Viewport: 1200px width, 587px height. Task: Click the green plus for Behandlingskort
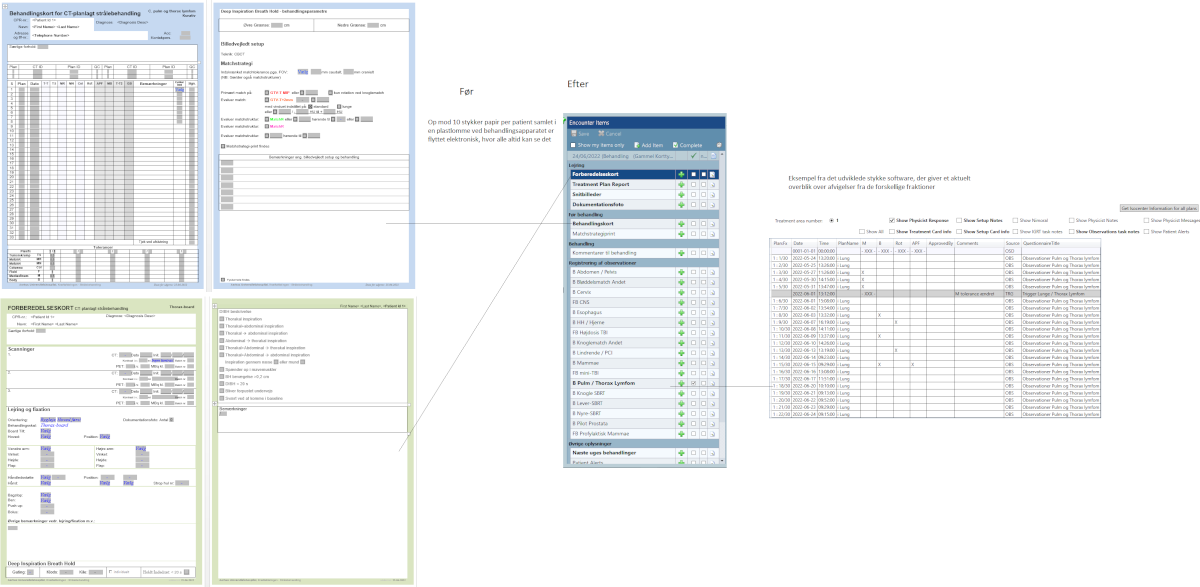pos(681,224)
